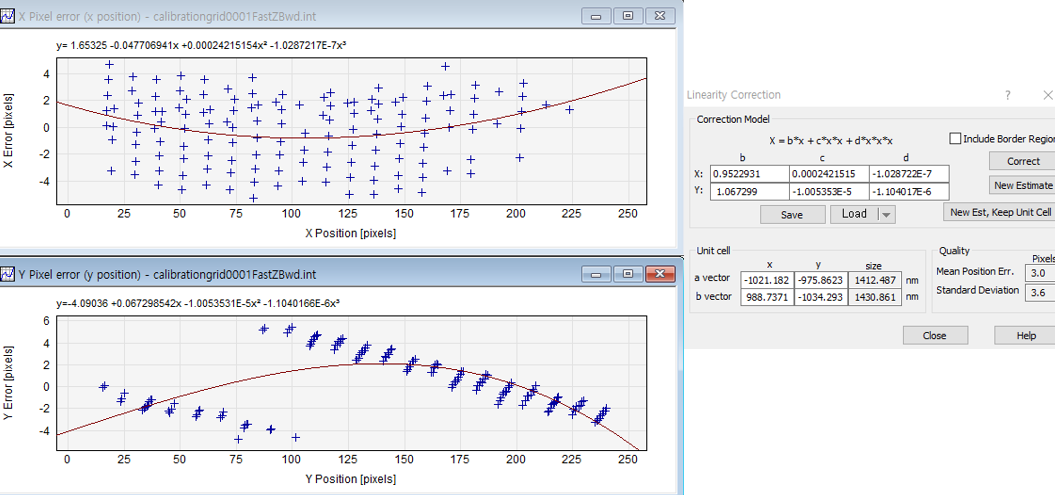Click the X Pixel error window graph icon

[8, 16]
